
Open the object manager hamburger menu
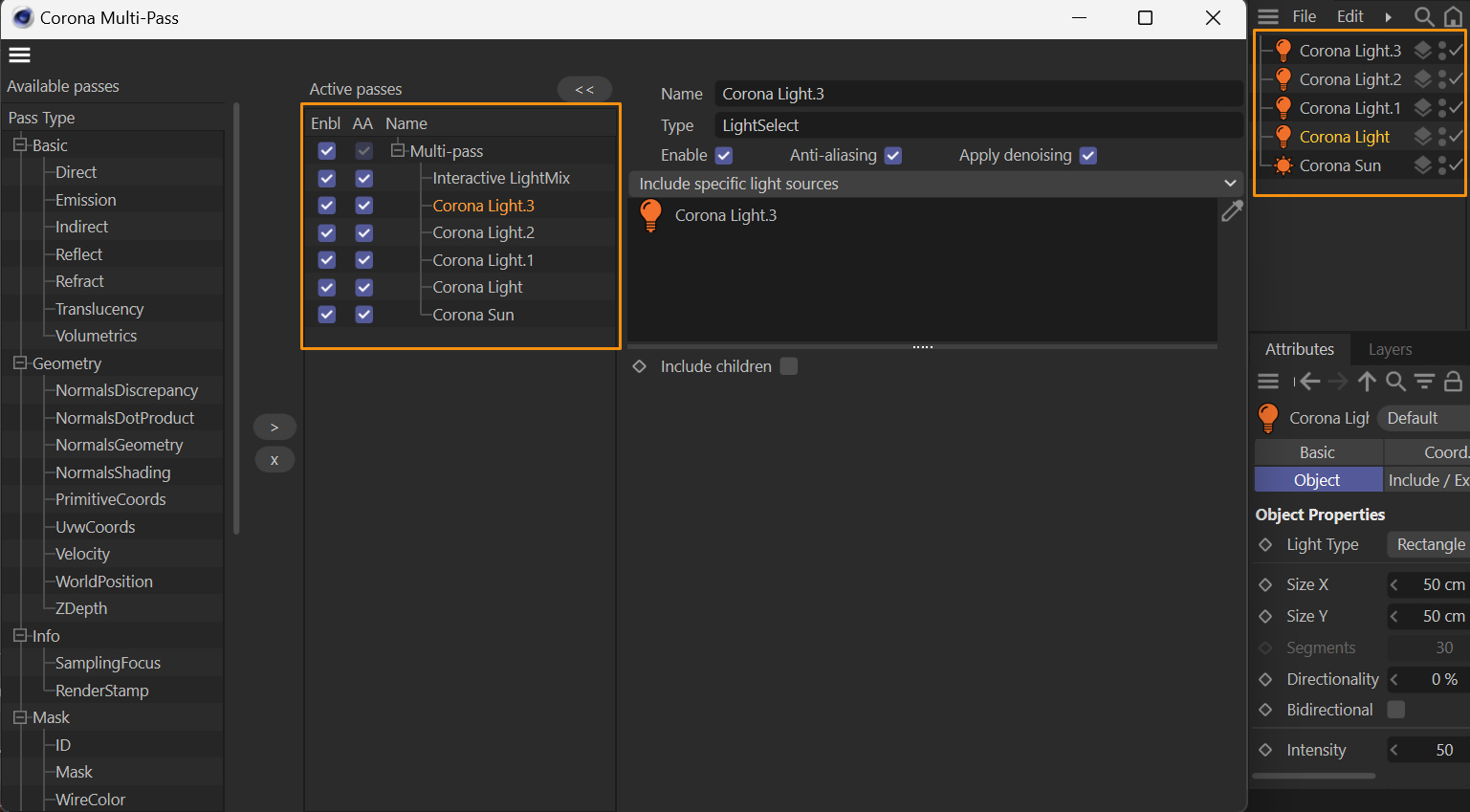click(x=1268, y=16)
